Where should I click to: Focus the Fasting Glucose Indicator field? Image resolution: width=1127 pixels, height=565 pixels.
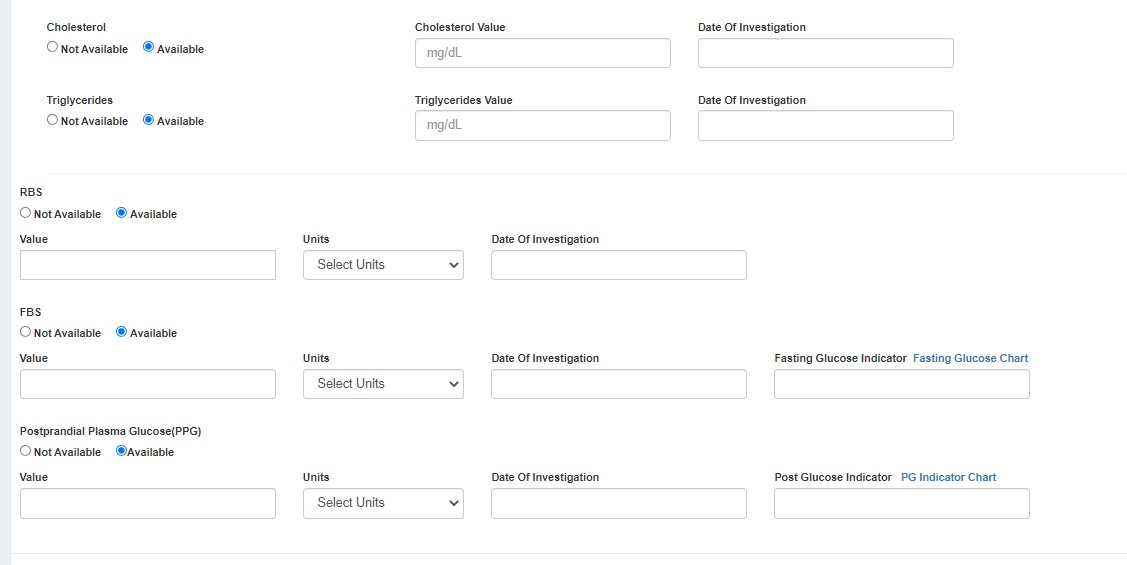pos(901,384)
